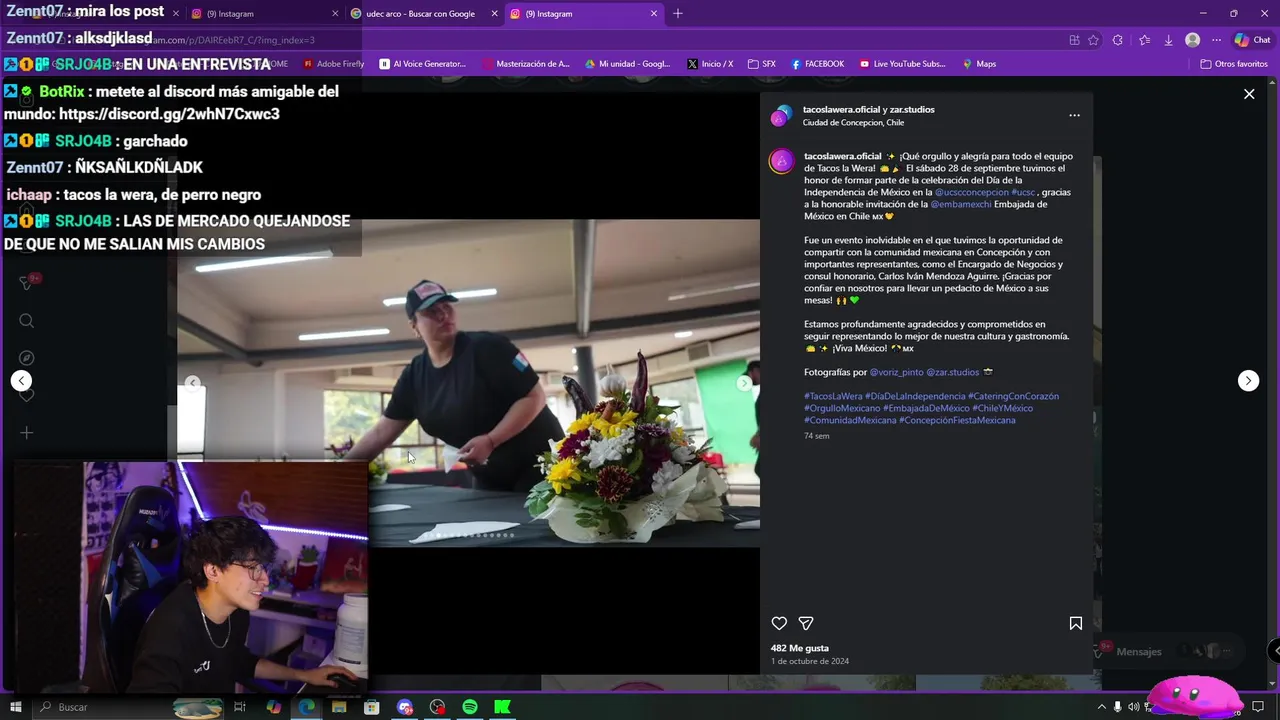Open Windows notification center
This screenshot has width=1280, height=720.
(1258, 707)
